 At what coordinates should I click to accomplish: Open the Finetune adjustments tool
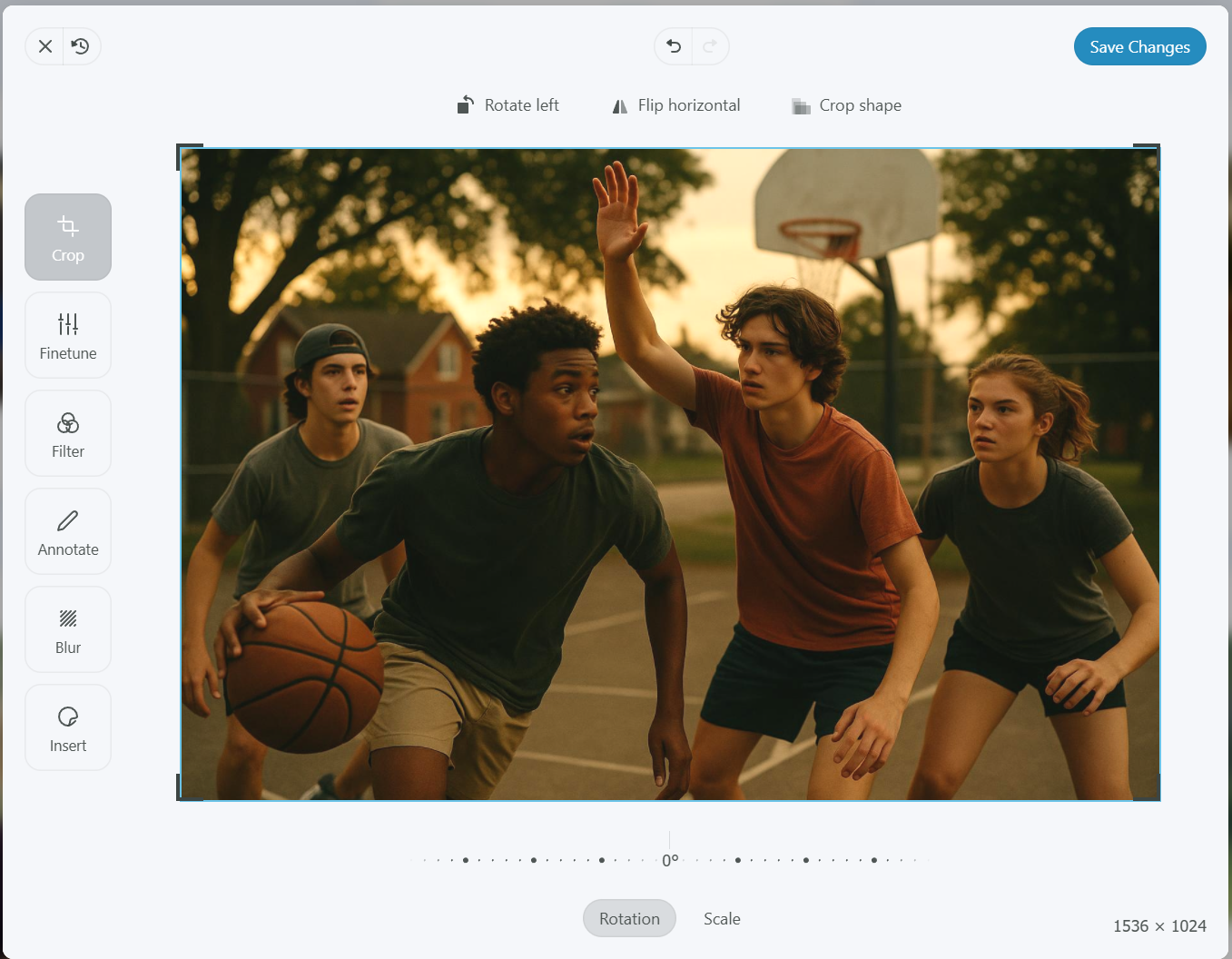coord(68,335)
